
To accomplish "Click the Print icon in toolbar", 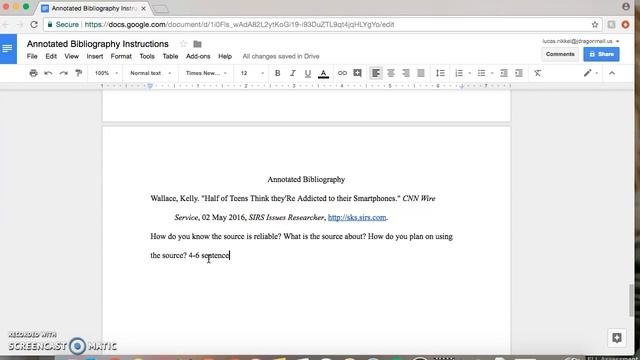I will tap(33, 73).
